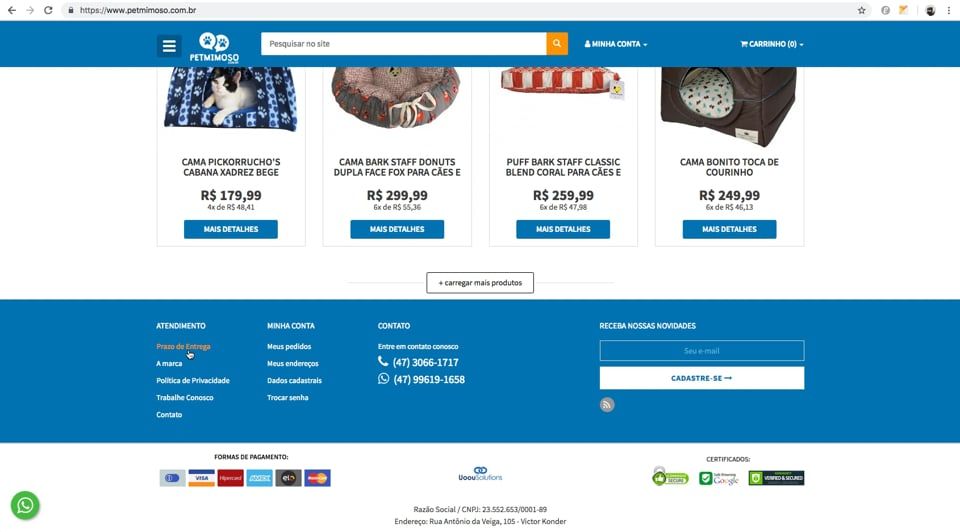Load more with carregar mais produtos
The image size is (960, 532).
[480, 283]
